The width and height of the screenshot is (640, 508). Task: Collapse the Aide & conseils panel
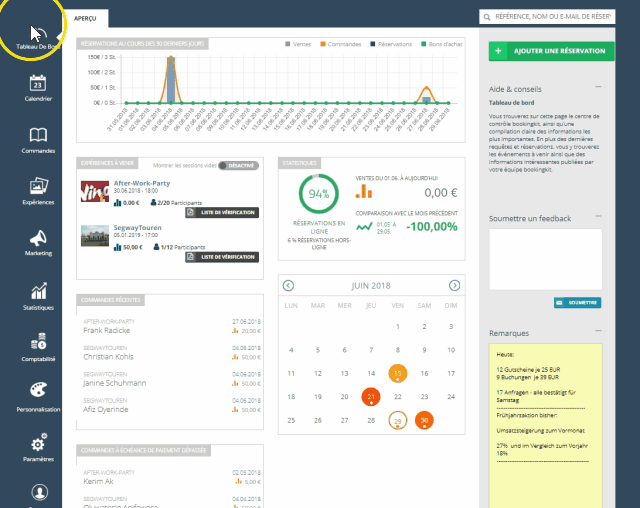598,87
